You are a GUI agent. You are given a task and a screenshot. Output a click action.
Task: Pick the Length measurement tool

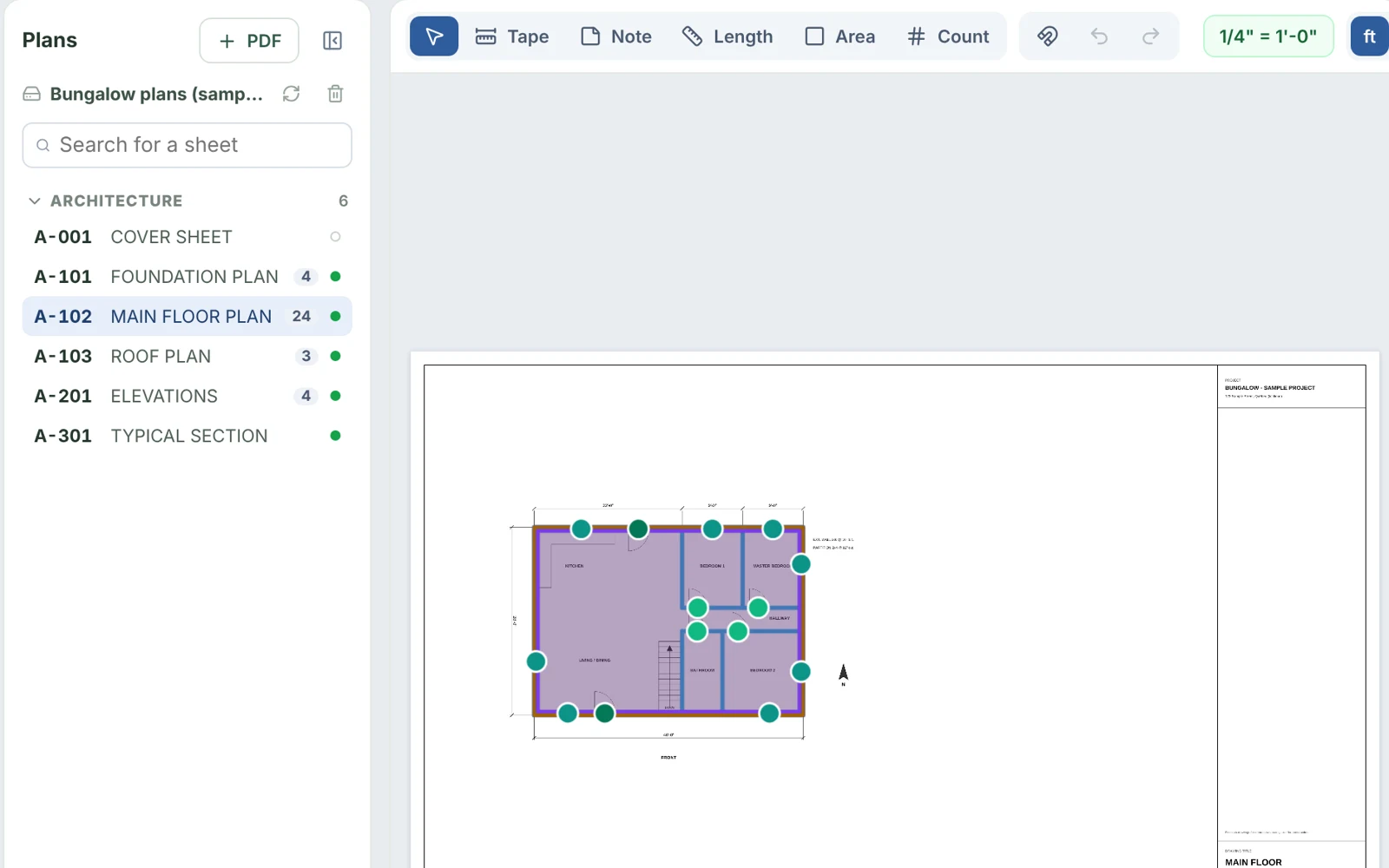coord(727,36)
